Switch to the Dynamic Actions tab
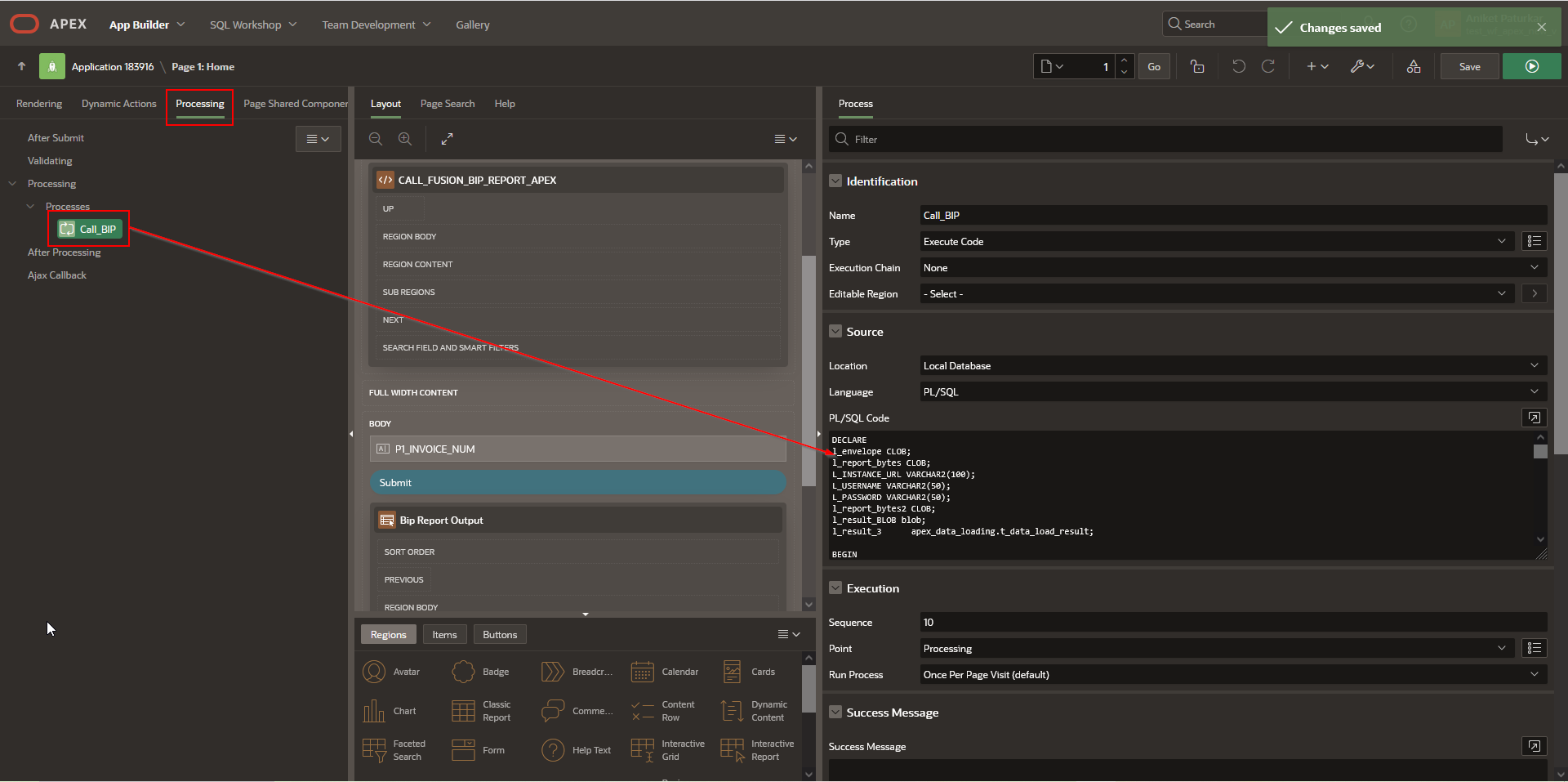Viewport: 1568px width, 782px height. [x=118, y=104]
